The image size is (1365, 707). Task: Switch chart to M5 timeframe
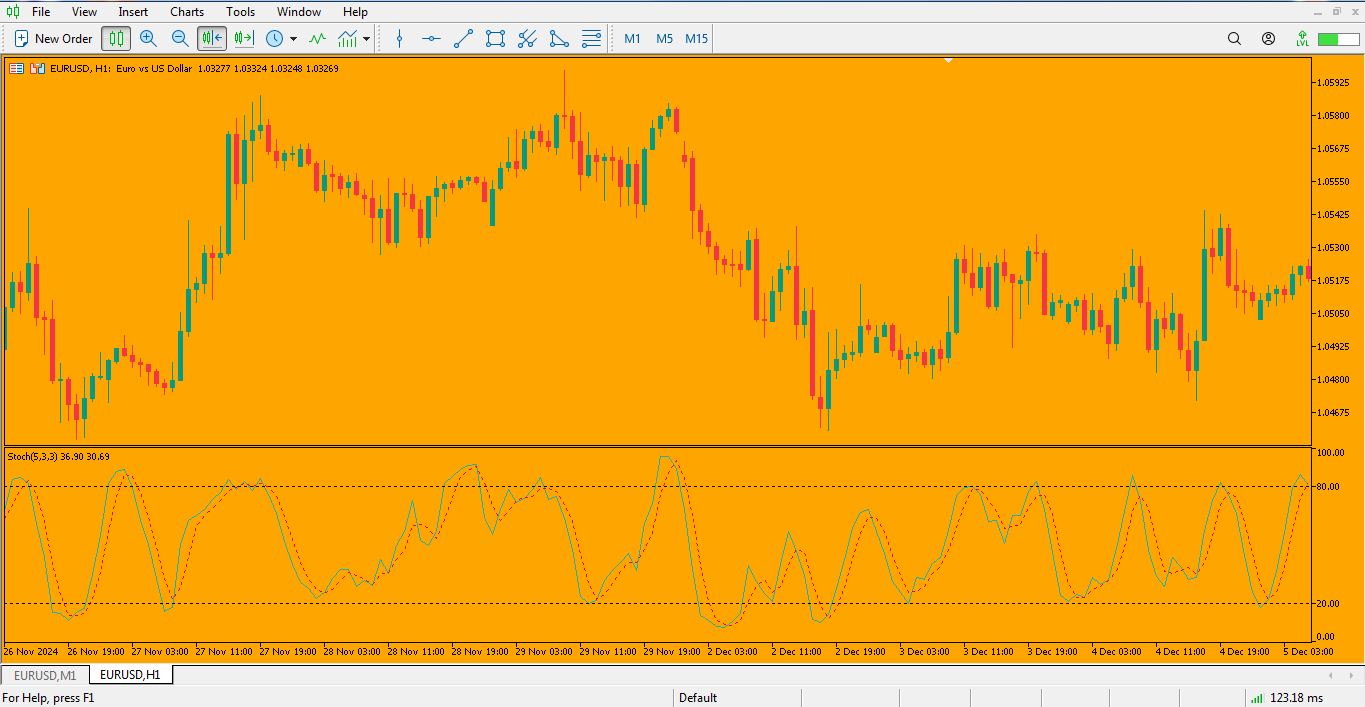[x=663, y=38]
